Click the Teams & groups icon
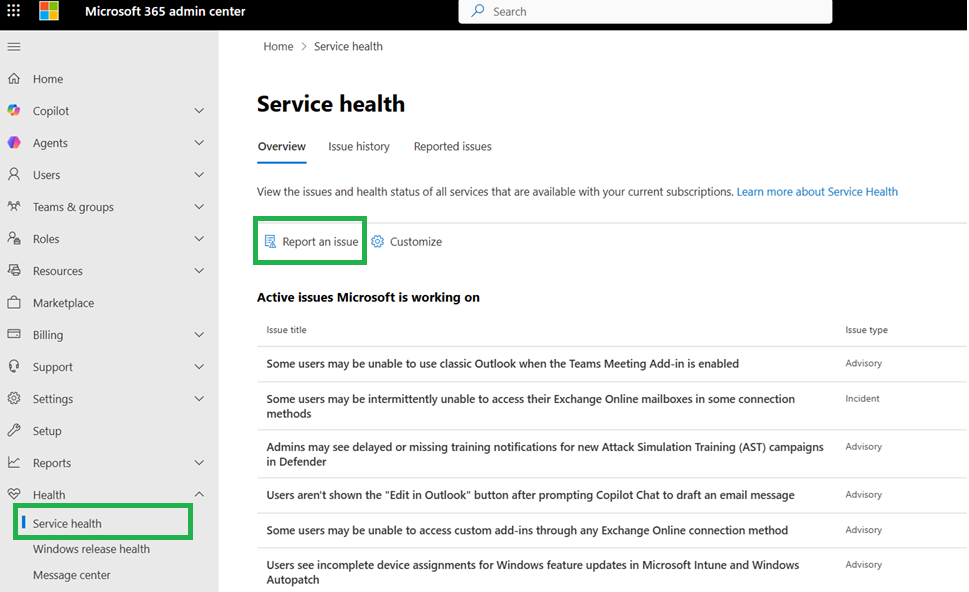This screenshot has width=969, height=592. 14,206
